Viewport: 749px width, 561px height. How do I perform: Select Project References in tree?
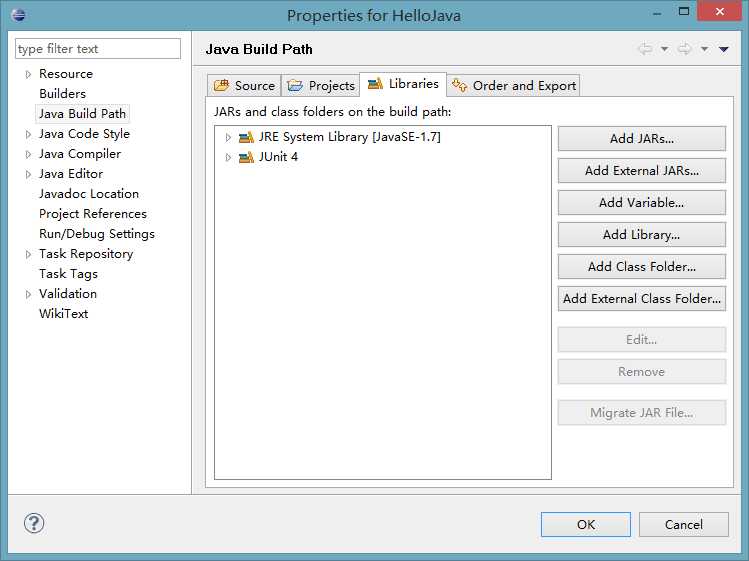coord(93,214)
